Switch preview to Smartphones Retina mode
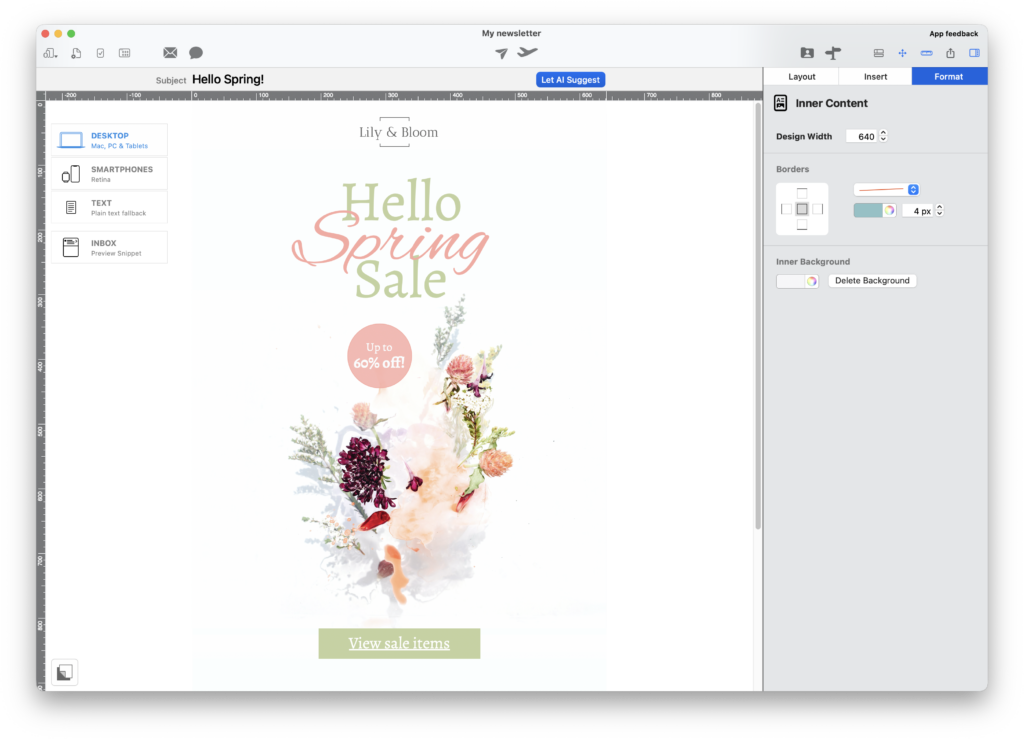1024x739 pixels. (x=112, y=172)
